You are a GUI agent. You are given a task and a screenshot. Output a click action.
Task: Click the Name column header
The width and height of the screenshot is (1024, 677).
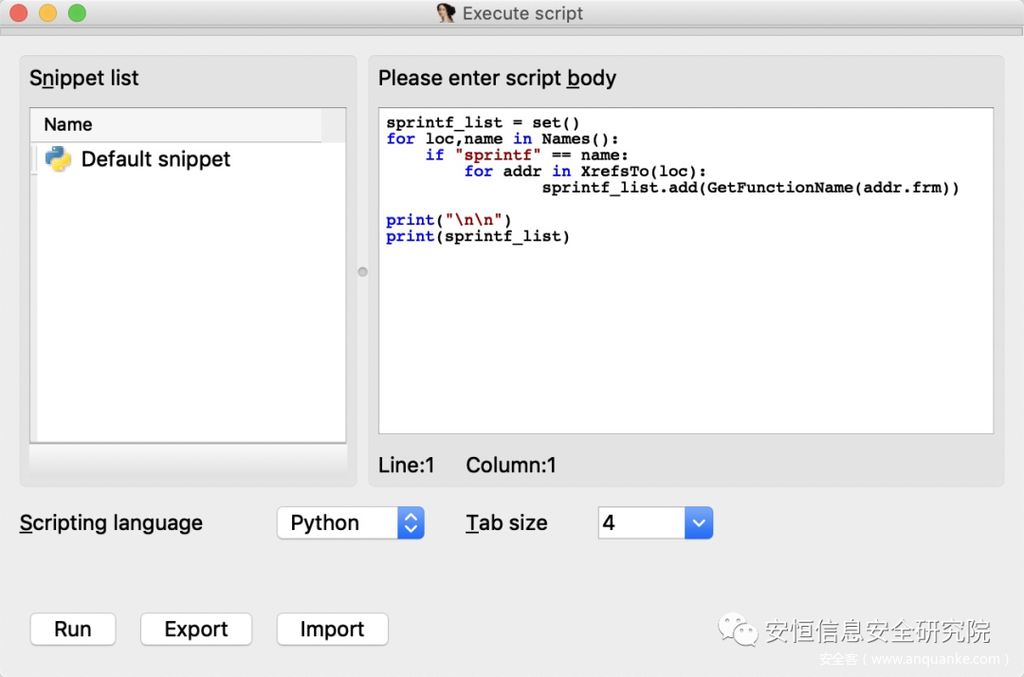(x=68, y=125)
